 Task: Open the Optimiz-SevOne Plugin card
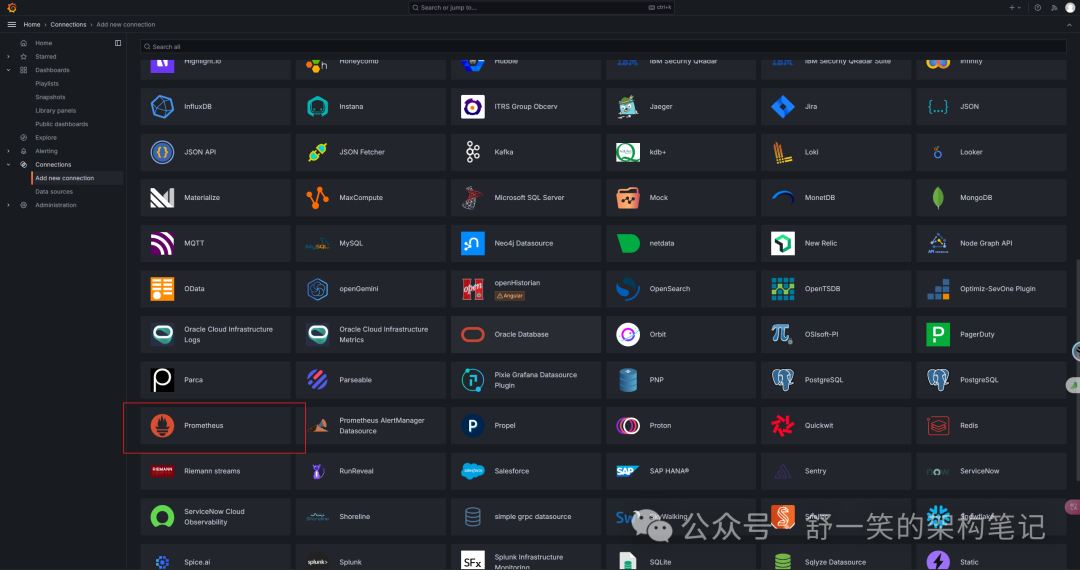pyautogui.click(x=991, y=288)
